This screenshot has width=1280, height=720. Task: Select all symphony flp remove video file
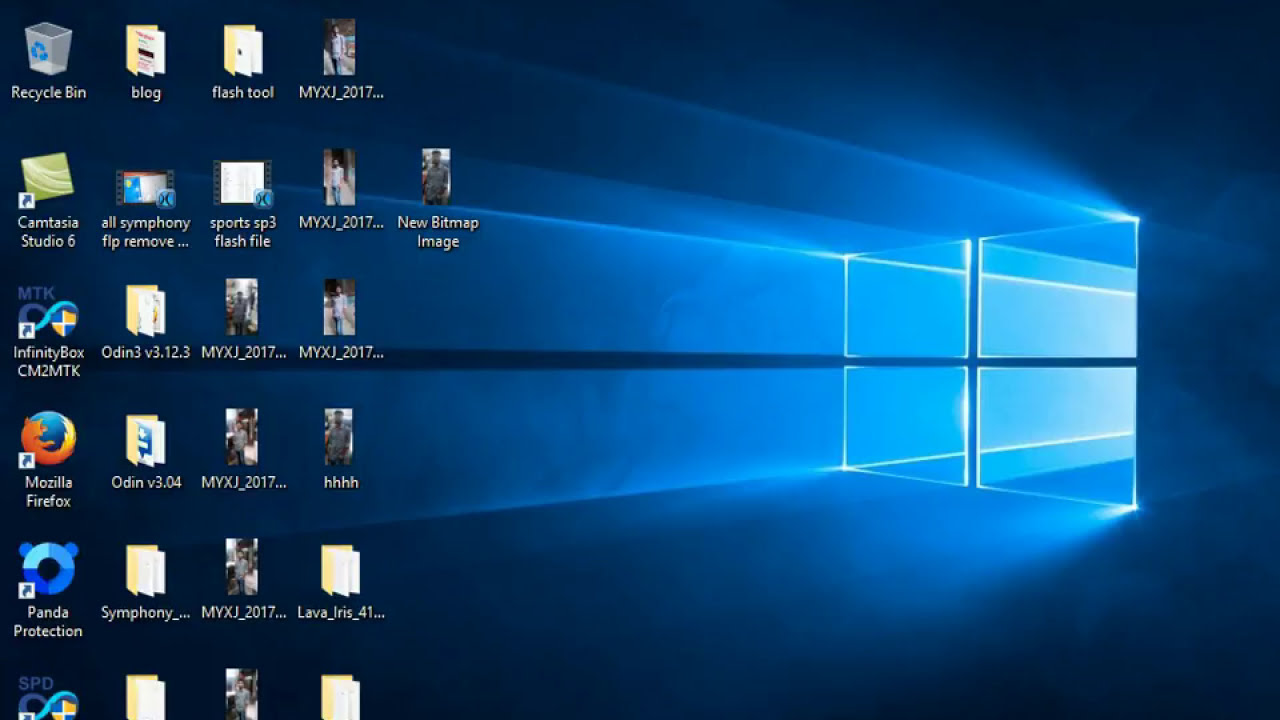(x=146, y=187)
